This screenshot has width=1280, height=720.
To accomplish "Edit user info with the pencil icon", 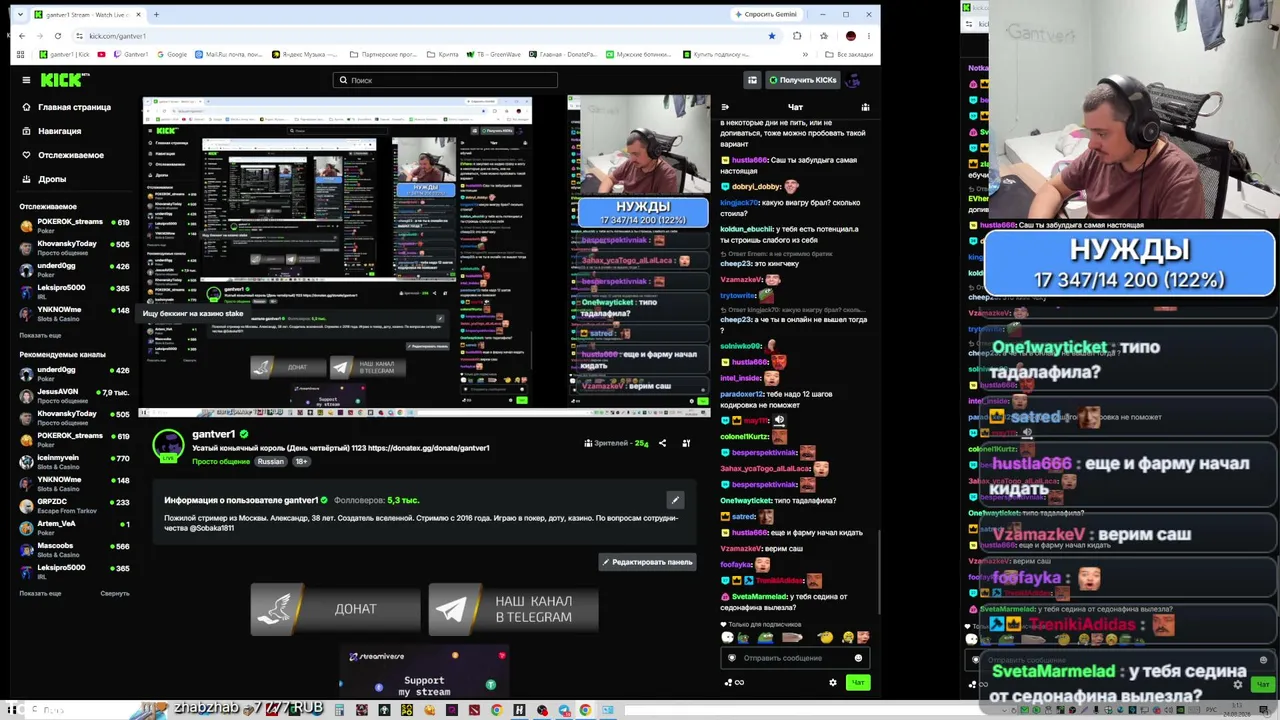I will (675, 500).
